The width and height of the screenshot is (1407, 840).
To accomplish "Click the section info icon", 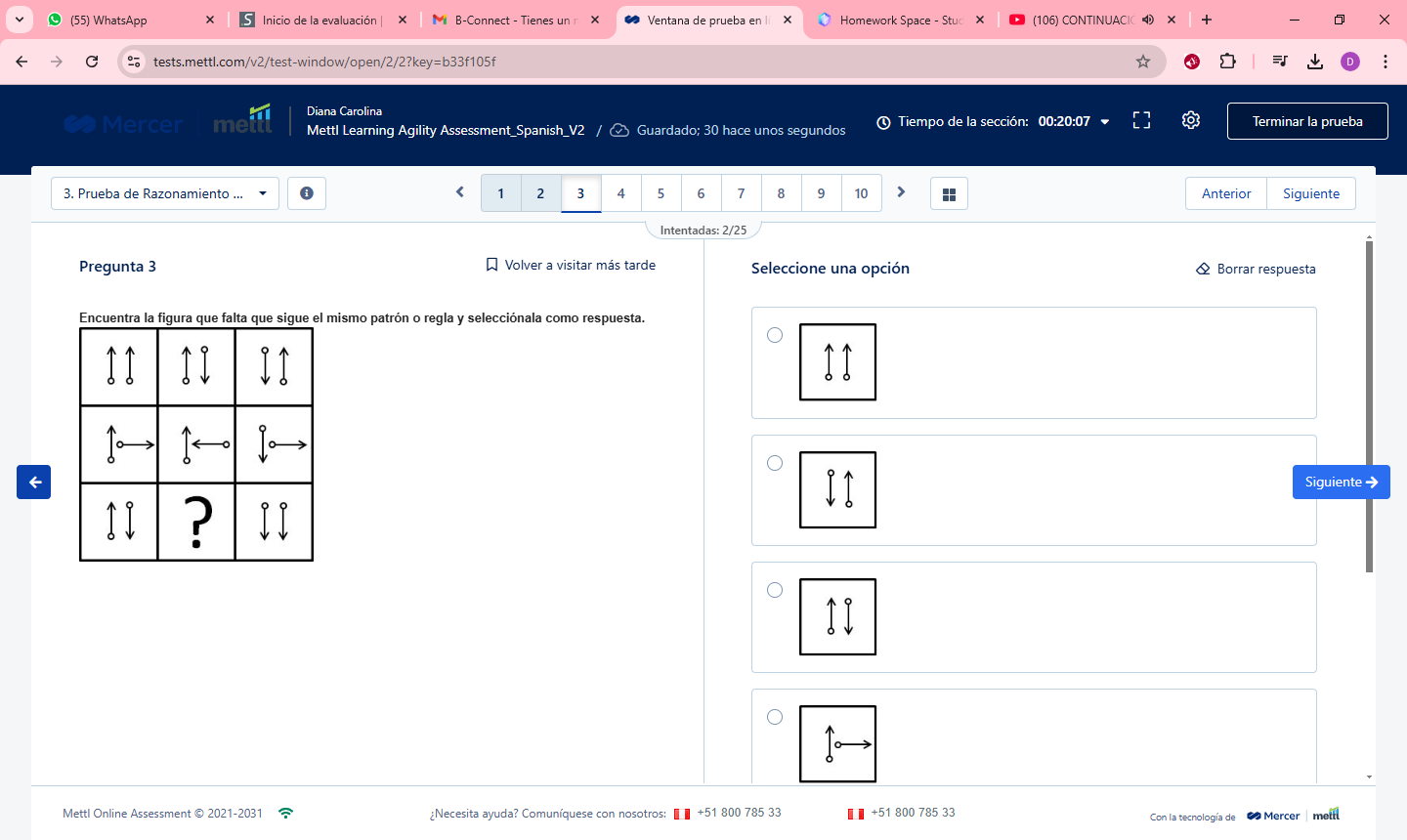I will [x=307, y=193].
